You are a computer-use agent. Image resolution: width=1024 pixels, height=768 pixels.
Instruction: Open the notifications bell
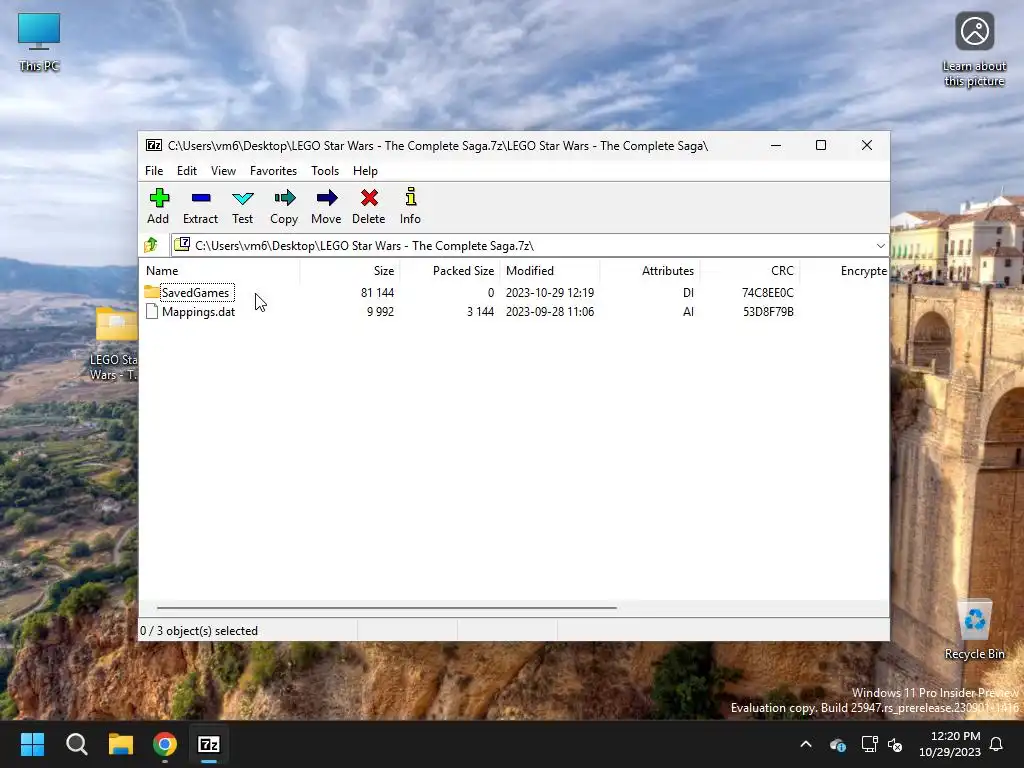[997, 744]
